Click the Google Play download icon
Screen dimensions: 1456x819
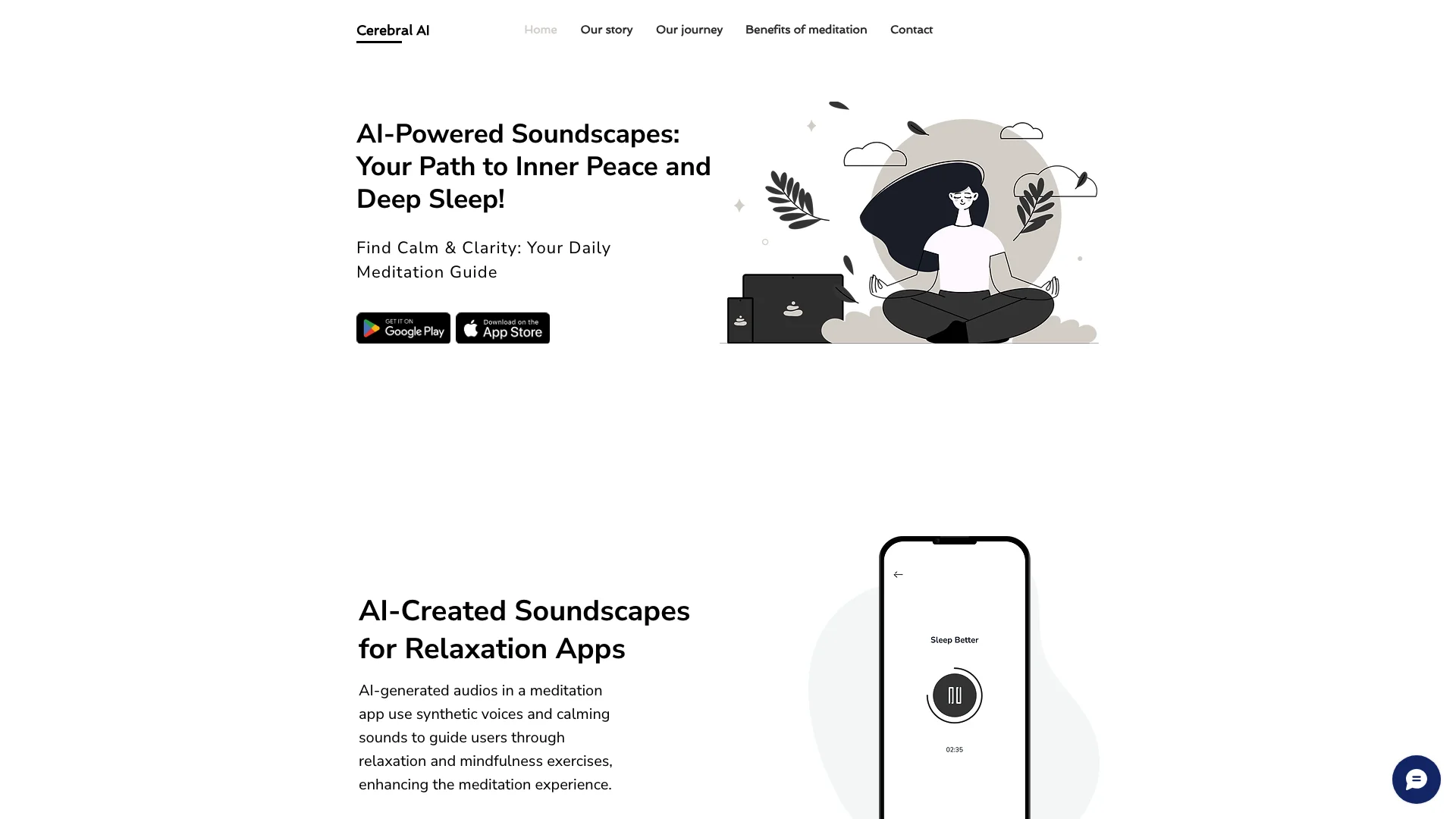coord(403,327)
